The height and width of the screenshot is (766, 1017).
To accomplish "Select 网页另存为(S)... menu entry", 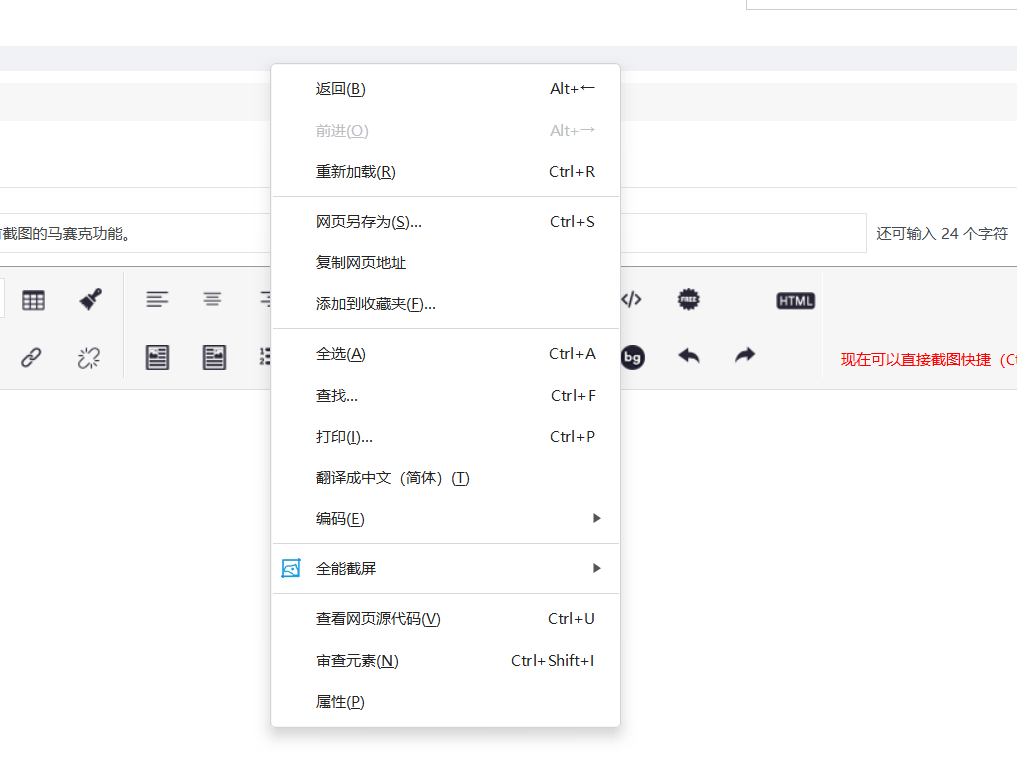I will coord(446,222).
